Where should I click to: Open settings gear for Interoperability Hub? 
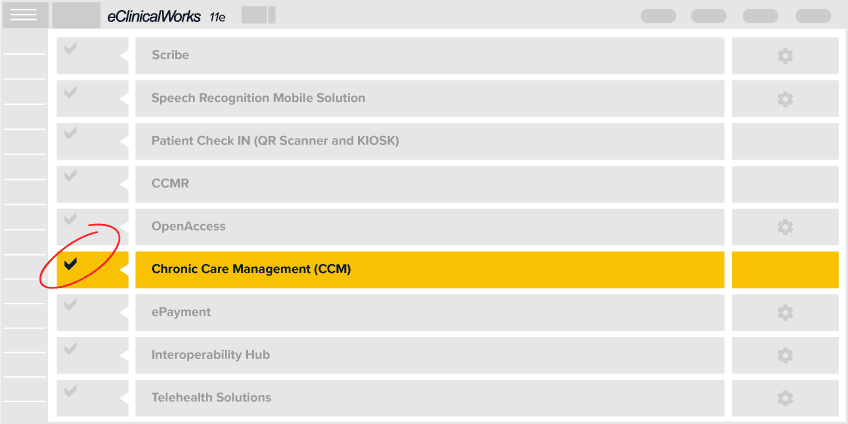pos(785,355)
